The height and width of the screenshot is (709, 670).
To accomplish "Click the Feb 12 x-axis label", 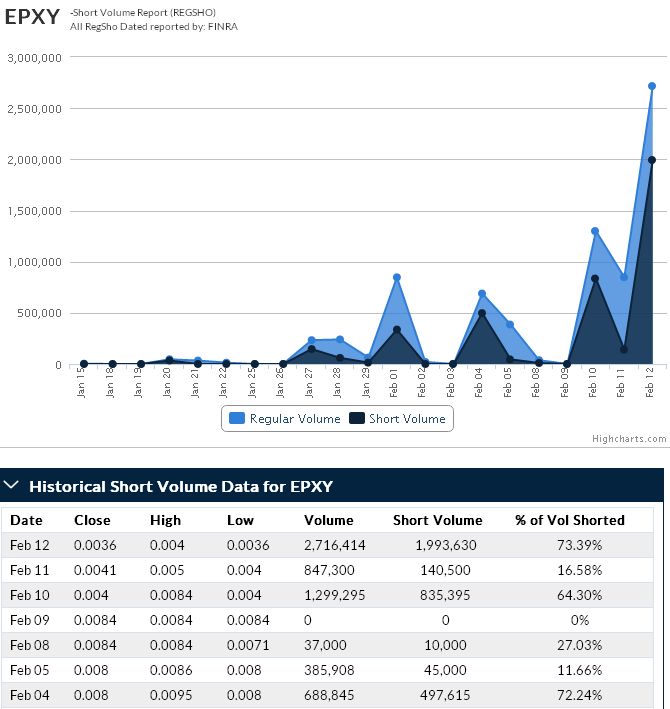I will click(650, 383).
